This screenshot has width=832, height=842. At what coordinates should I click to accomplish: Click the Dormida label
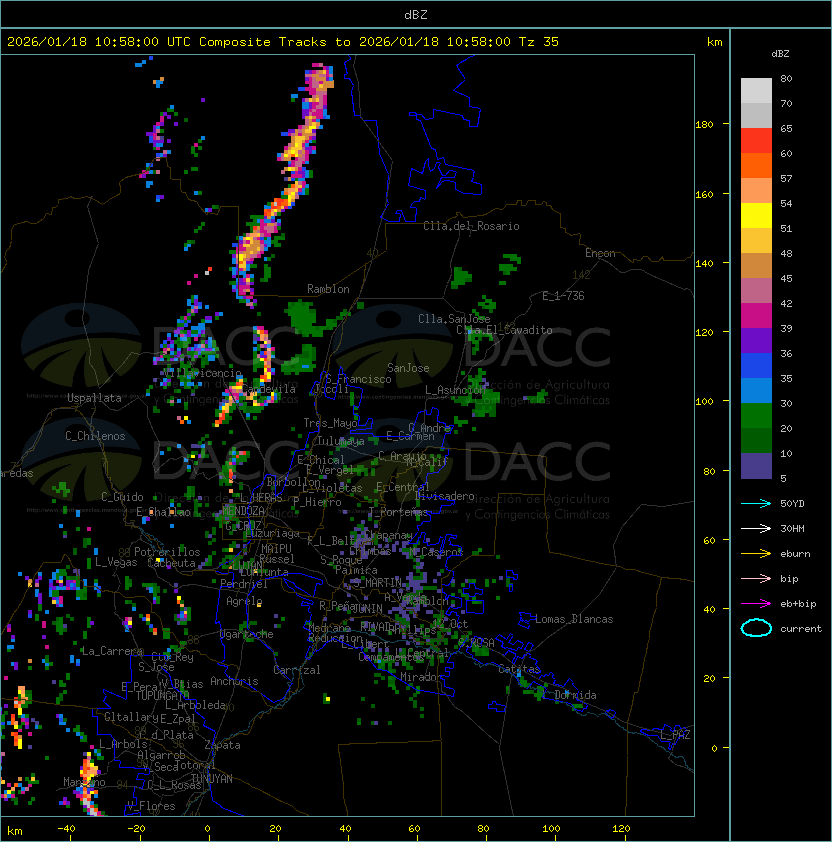point(575,695)
